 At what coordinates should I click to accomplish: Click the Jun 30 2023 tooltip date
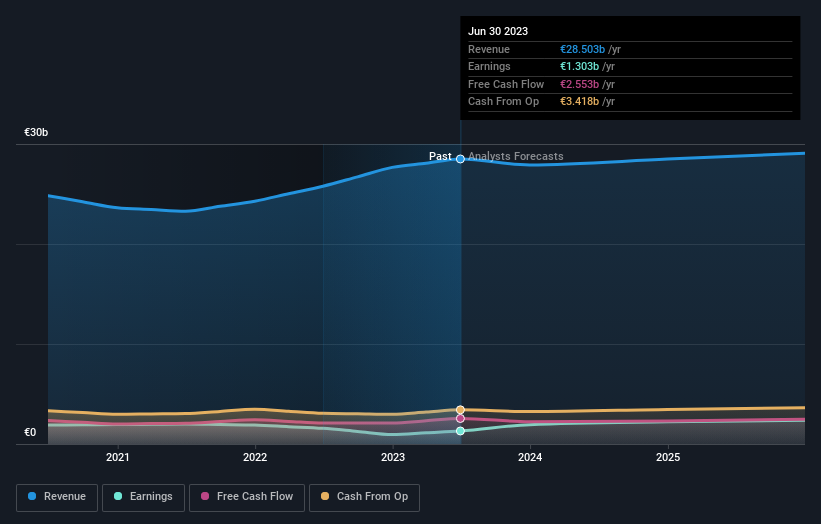(x=498, y=31)
